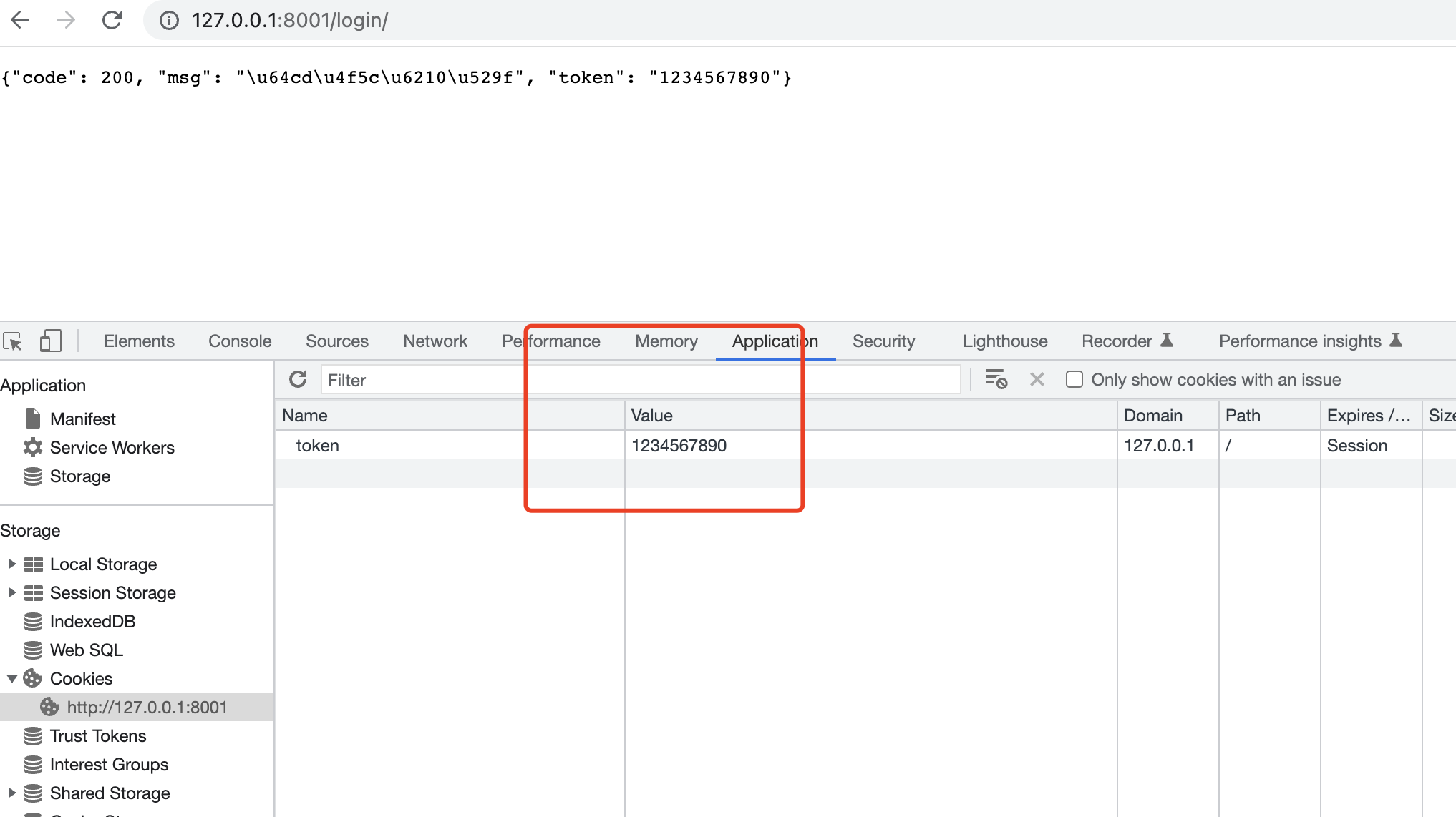
Task: Toggle the device toolbar icon
Action: pyautogui.click(x=49, y=341)
